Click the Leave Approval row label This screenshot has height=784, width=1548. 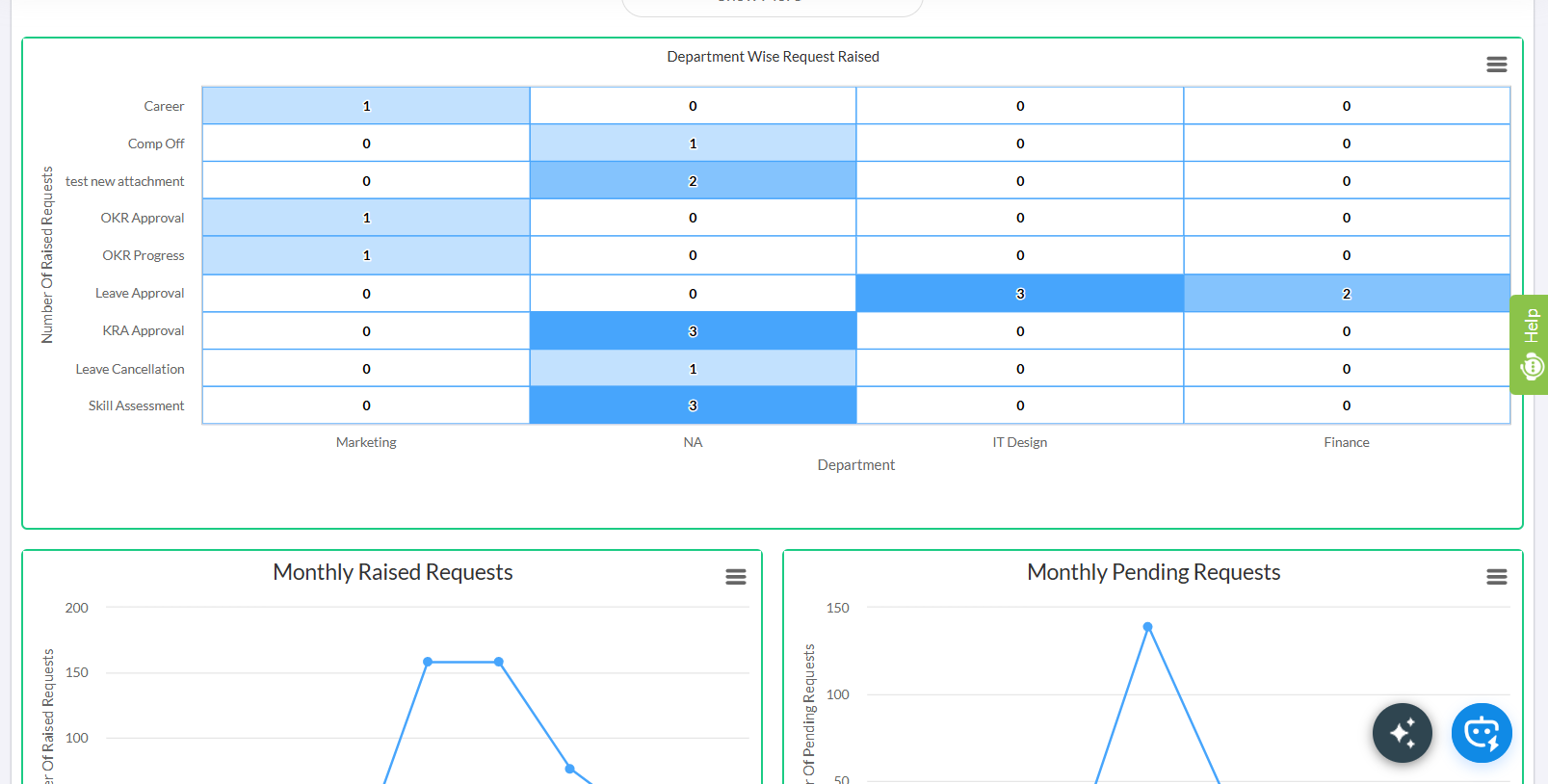(140, 293)
